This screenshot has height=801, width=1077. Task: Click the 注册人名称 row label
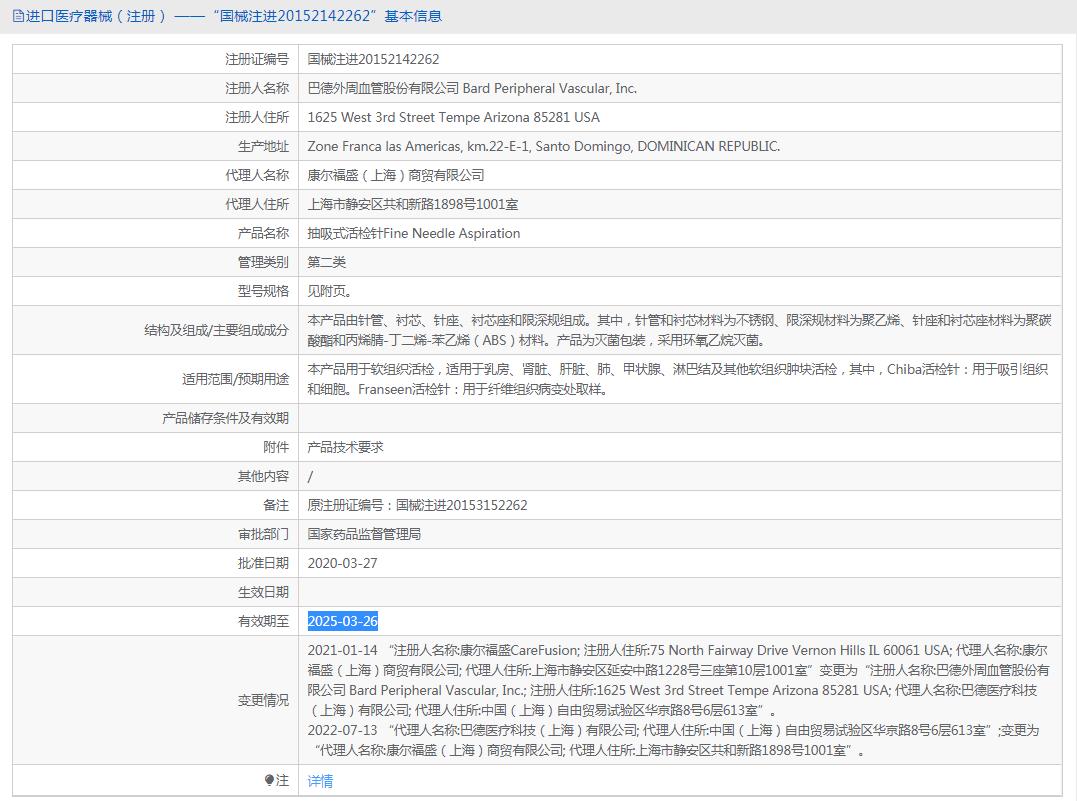tap(257, 88)
